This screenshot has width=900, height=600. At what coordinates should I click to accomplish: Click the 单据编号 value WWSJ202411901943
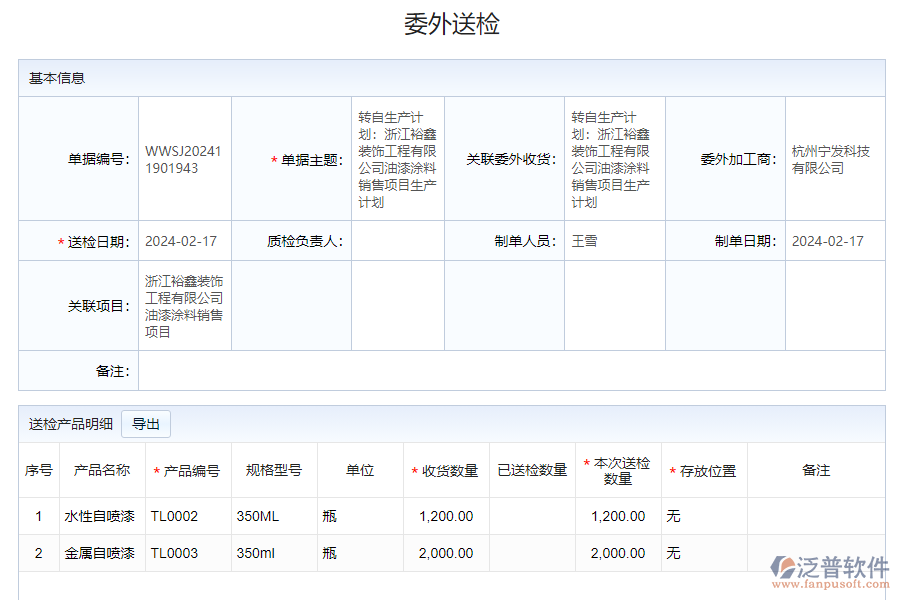184,159
